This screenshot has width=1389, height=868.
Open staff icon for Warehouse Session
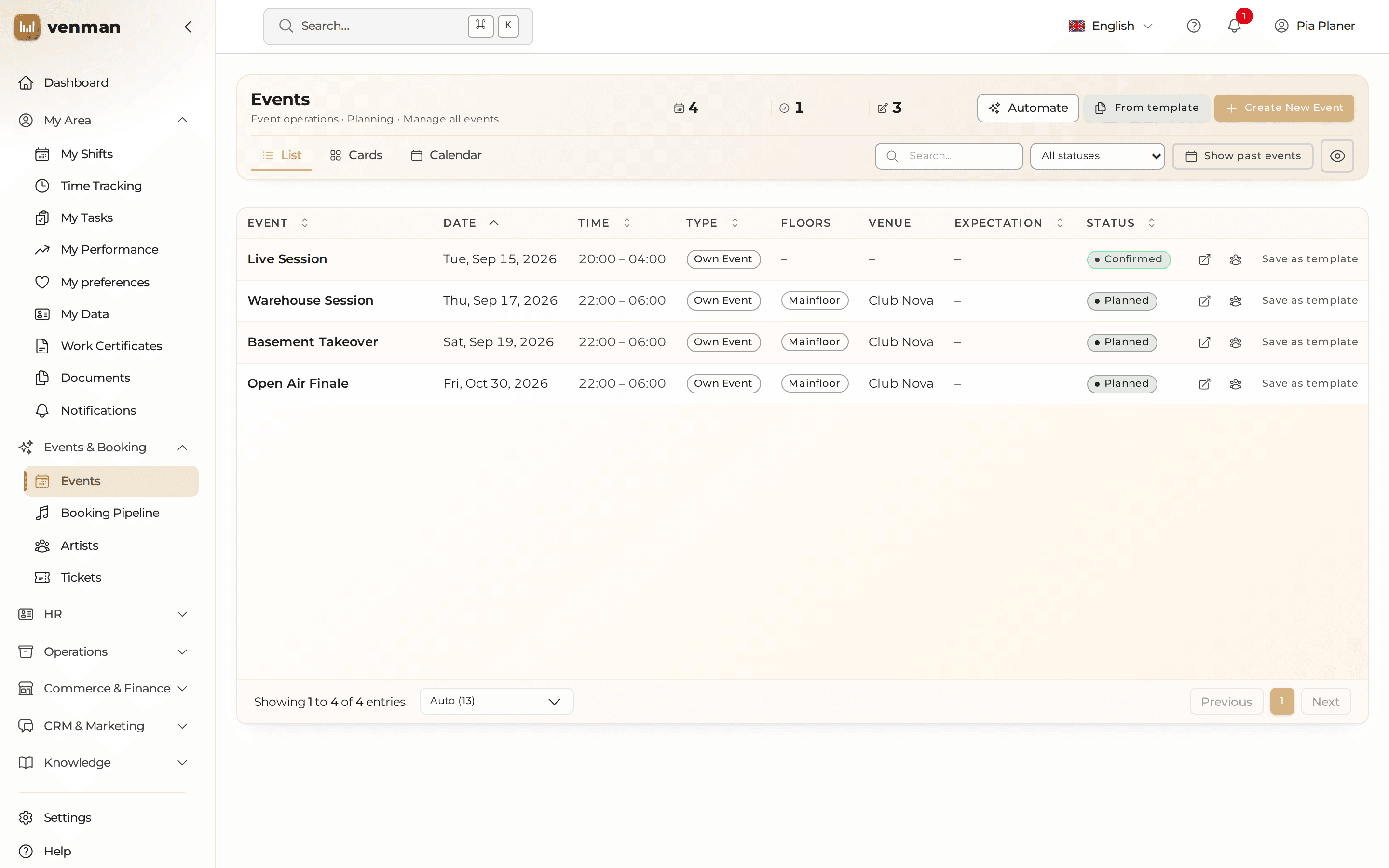(1235, 301)
